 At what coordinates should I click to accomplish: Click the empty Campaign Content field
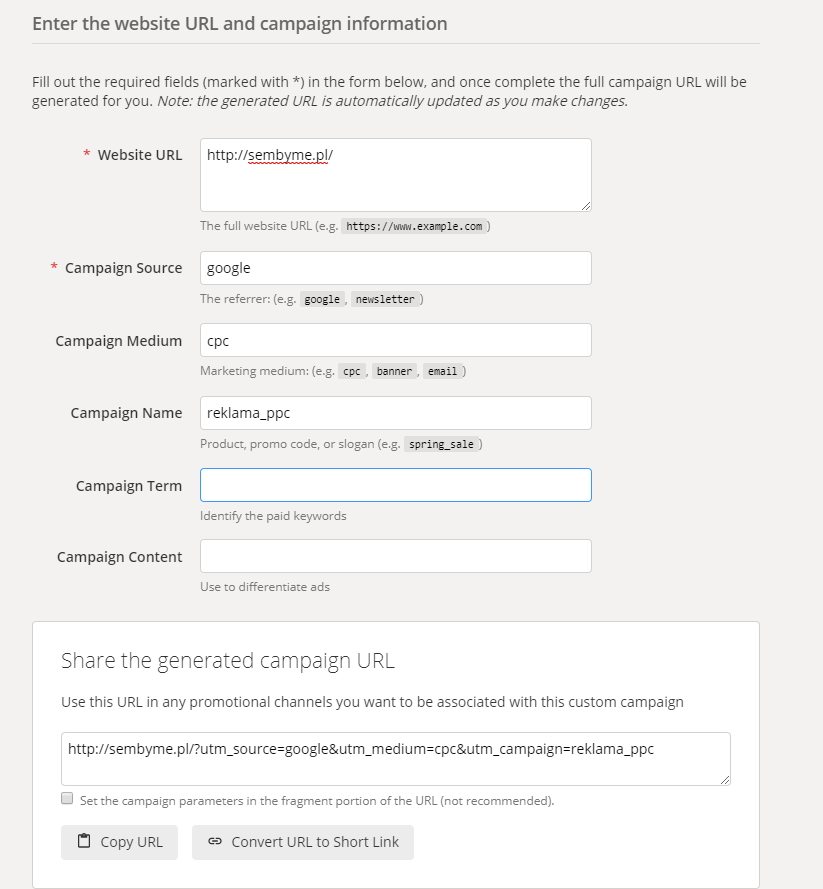pyautogui.click(x=395, y=556)
